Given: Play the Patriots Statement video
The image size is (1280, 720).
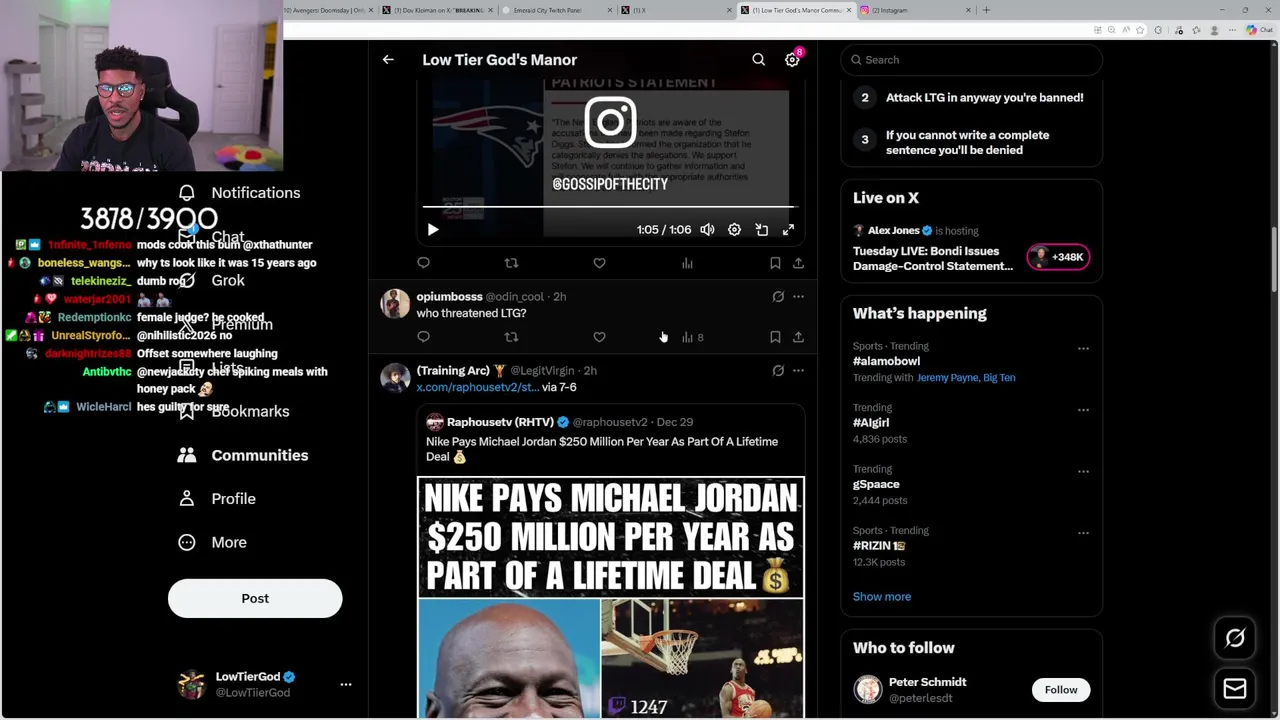Looking at the screenshot, I should 433,230.
